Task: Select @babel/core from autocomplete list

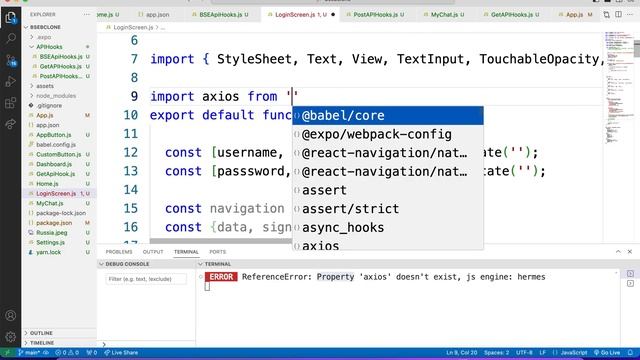Action: pos(388,116)
